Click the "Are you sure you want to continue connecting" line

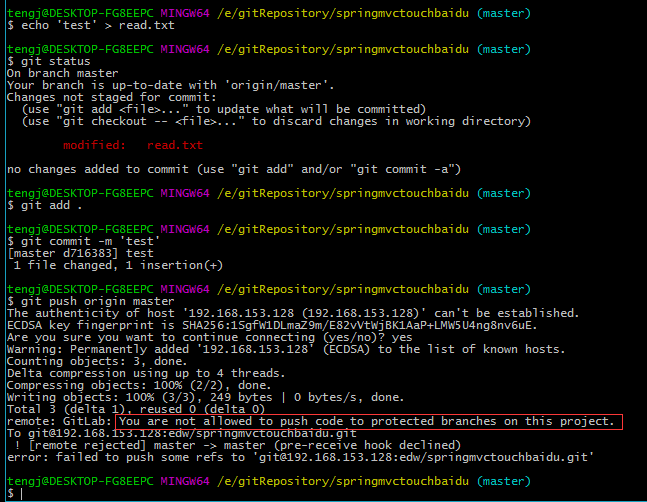[210, 337]
